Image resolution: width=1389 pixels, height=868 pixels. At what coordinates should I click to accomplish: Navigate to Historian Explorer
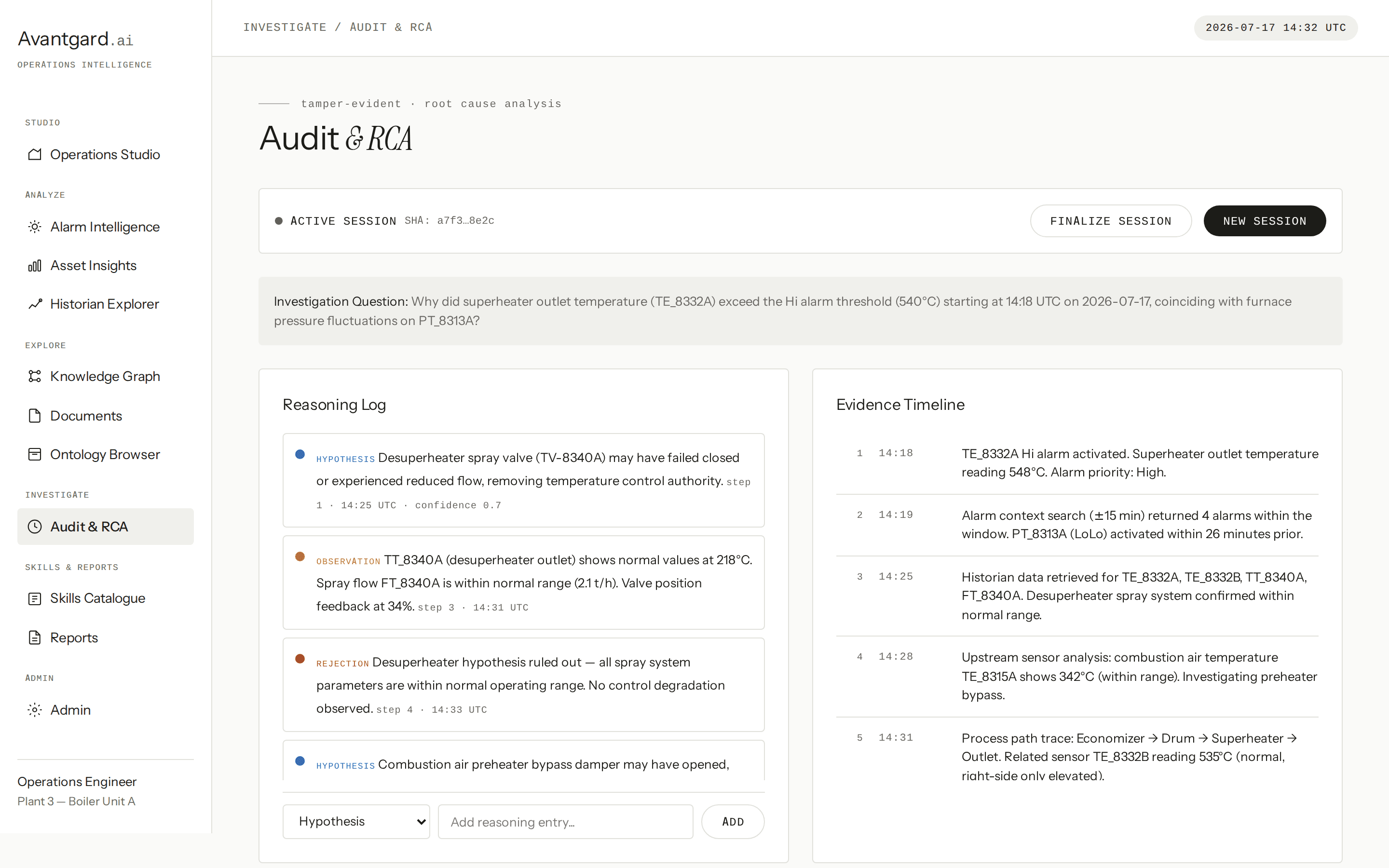(106, 304)
